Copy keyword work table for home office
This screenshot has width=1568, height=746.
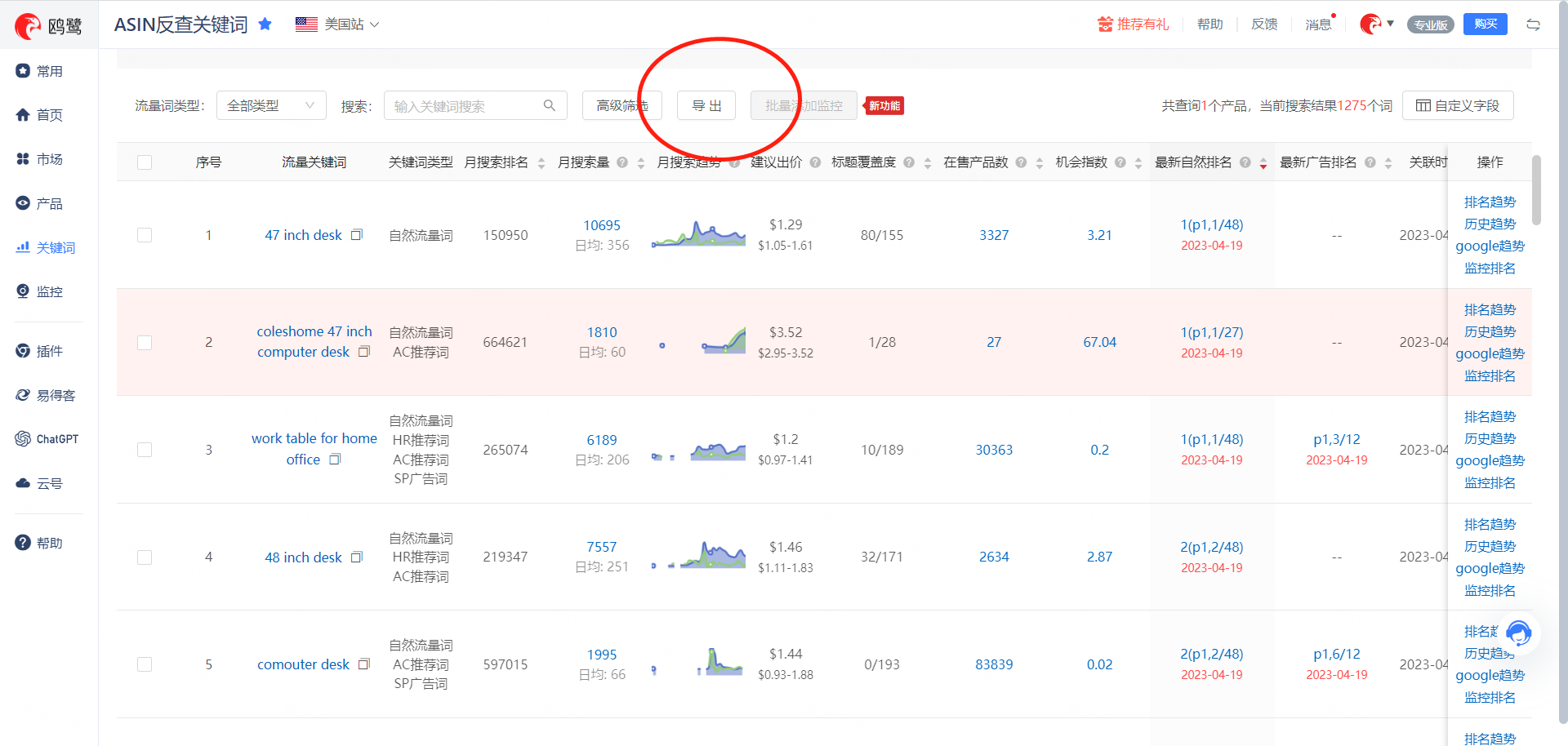click(335, 460)
